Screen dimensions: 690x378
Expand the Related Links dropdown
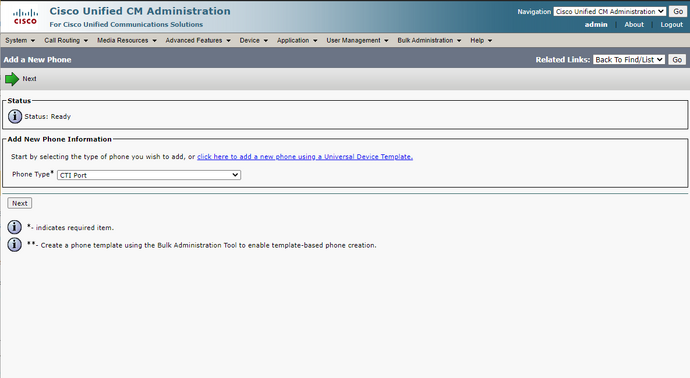628,59
